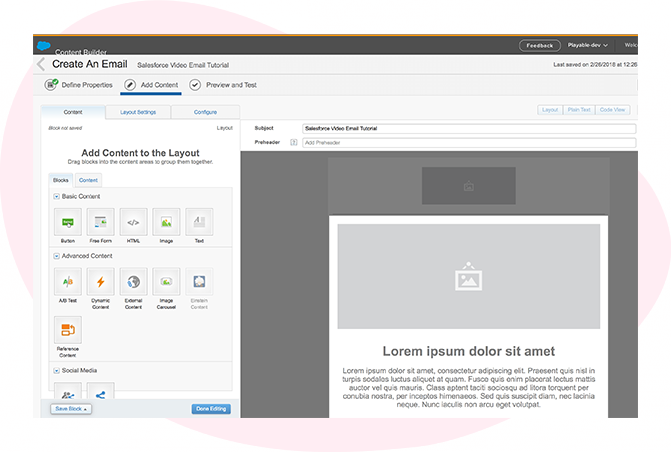Select the External Content block

(x=133, y=282)
